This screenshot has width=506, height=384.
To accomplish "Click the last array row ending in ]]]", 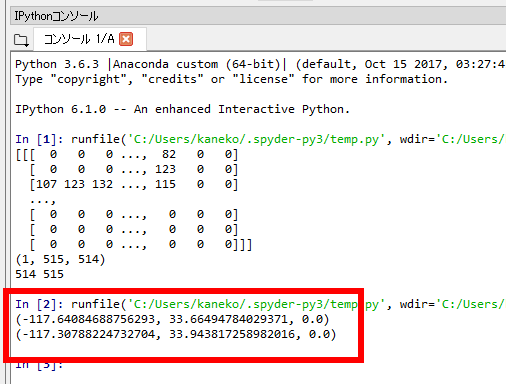I will 141,244.
